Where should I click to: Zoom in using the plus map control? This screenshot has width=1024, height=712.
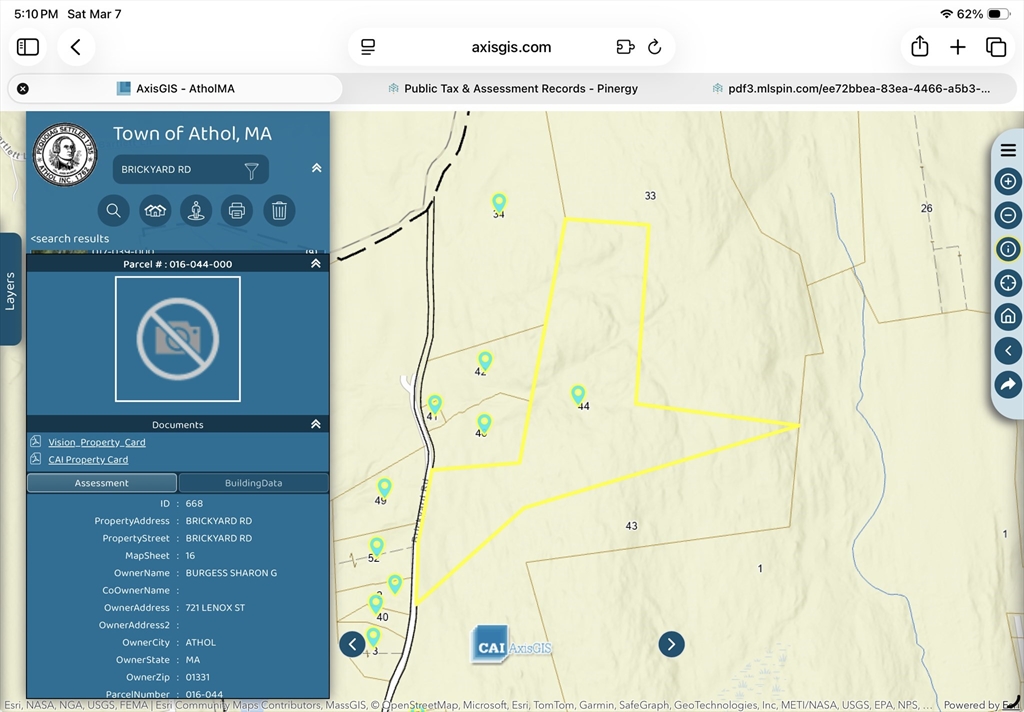[x=1007, y=181]
